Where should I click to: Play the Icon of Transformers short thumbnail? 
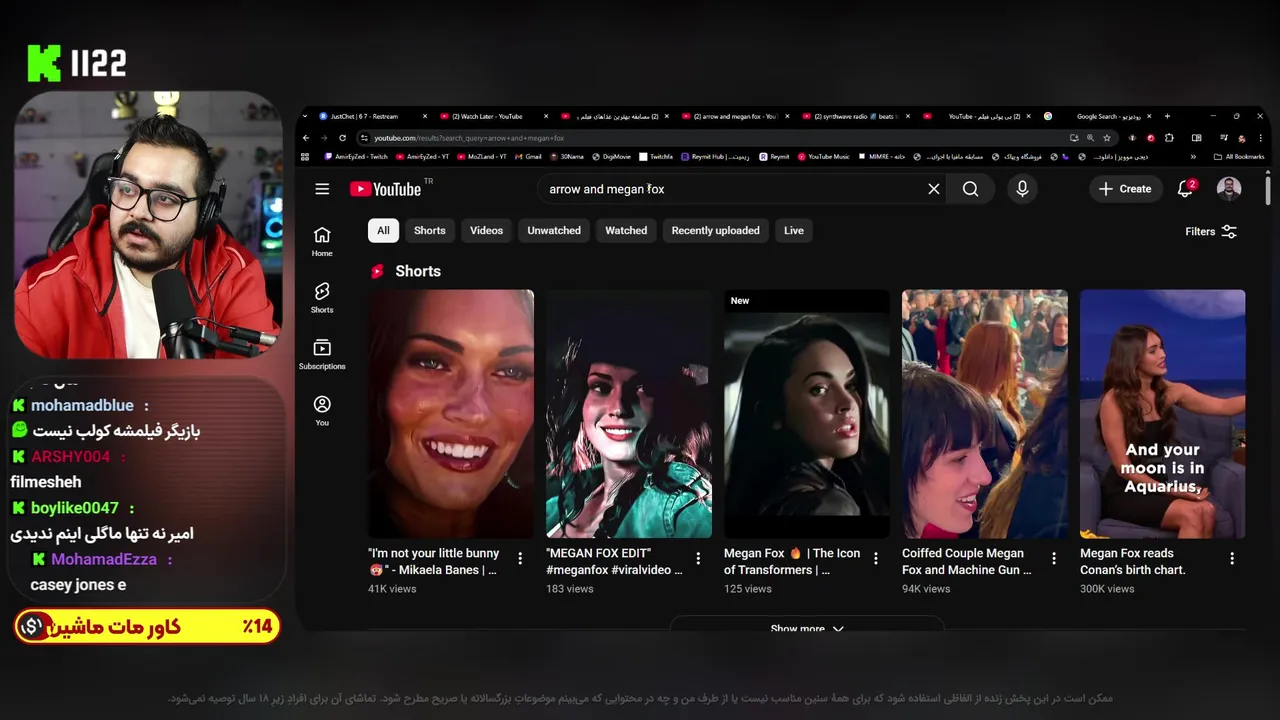pyautogui.click(x=807, y=414)
